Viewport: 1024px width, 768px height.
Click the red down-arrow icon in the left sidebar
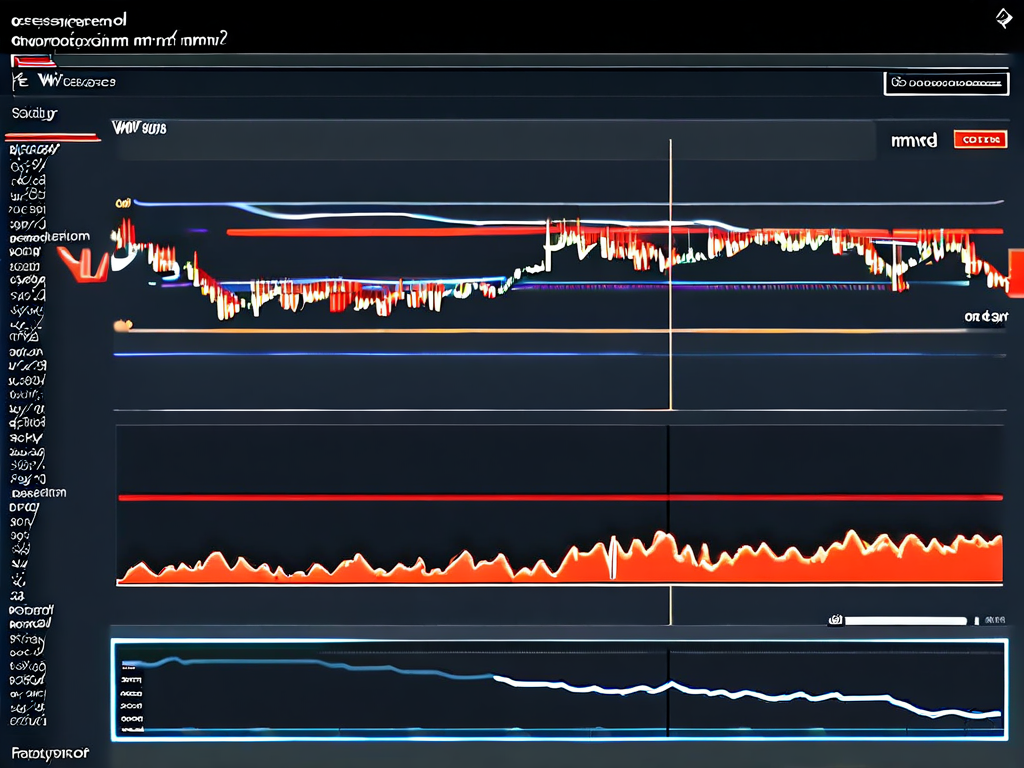tap(84, 264)
